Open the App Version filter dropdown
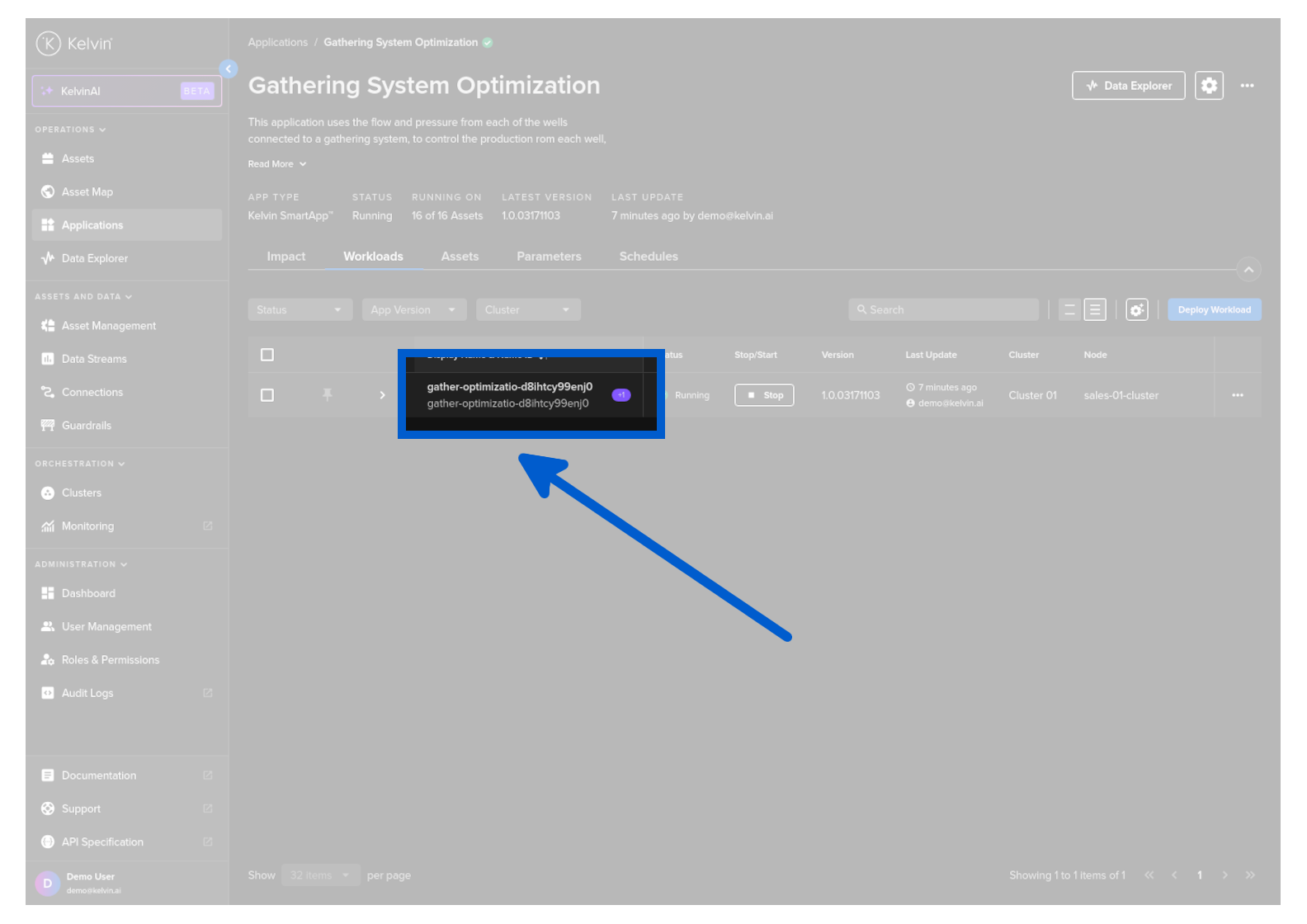The image size is (1307, 924). click(x=413, y=310)
